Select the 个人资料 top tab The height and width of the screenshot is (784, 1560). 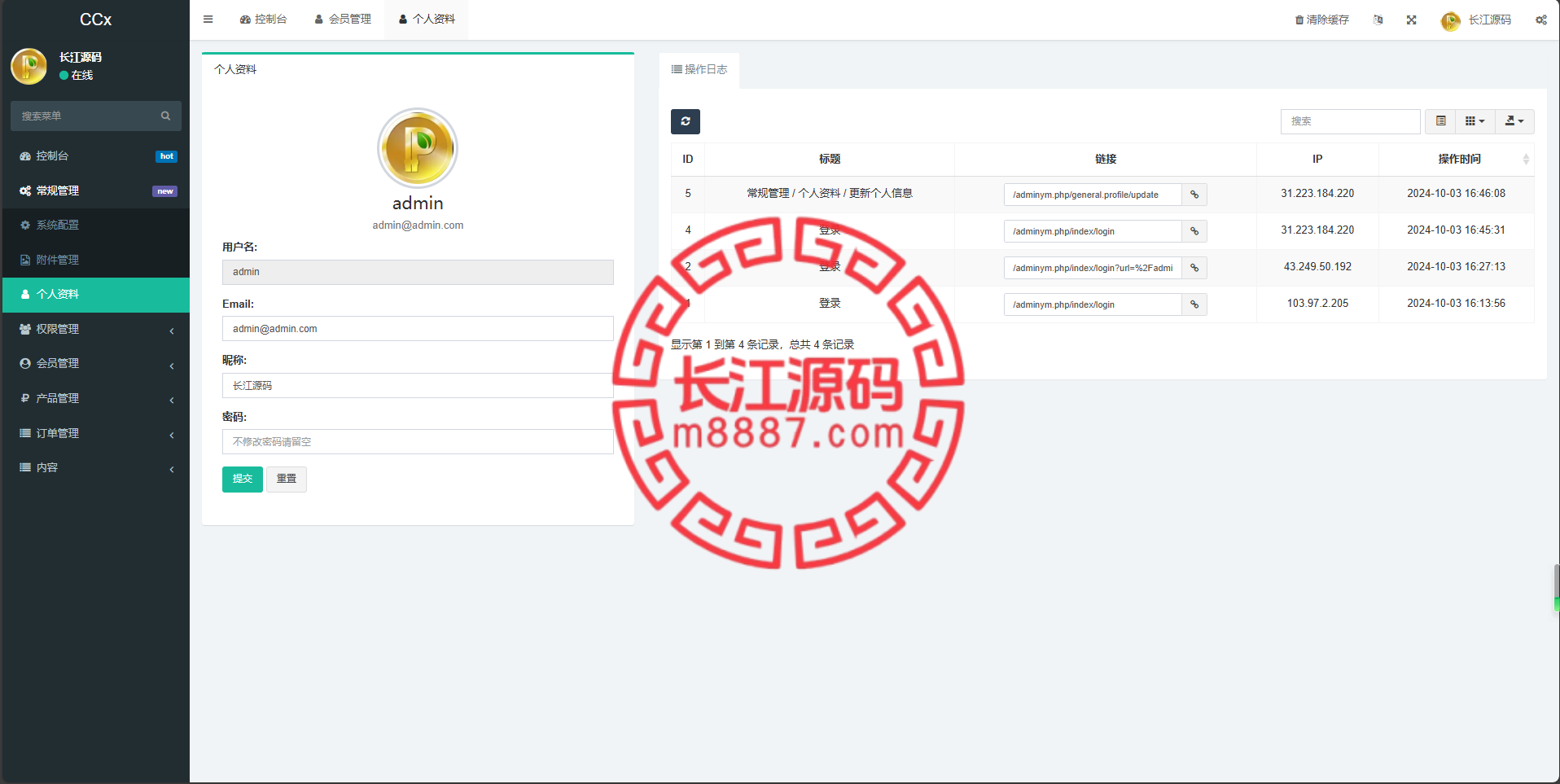(427, 19)
